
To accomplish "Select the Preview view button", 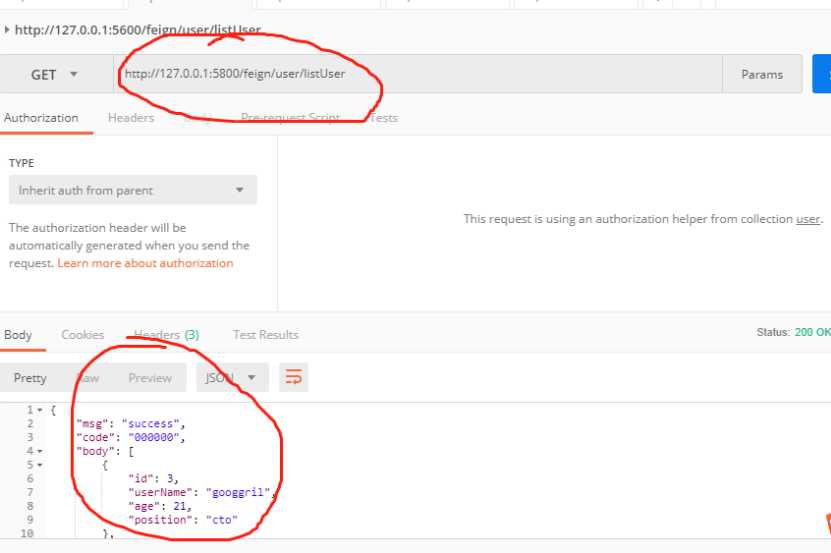I will coord(150,378).
